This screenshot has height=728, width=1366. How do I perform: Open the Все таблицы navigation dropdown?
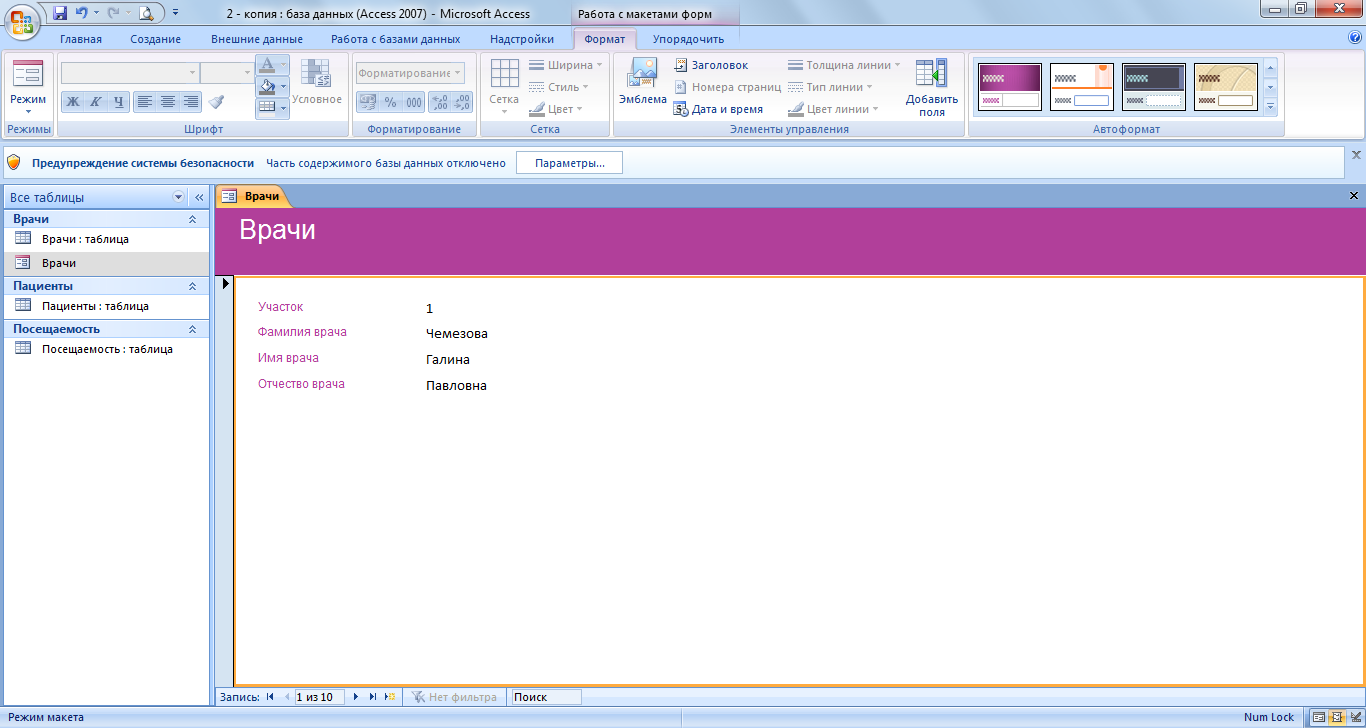[179, 197]
